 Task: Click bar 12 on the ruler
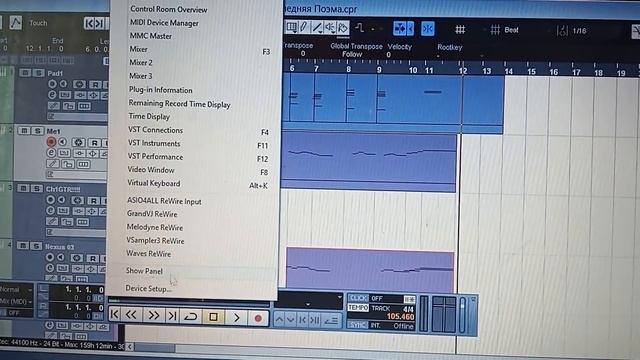point(462,71)
